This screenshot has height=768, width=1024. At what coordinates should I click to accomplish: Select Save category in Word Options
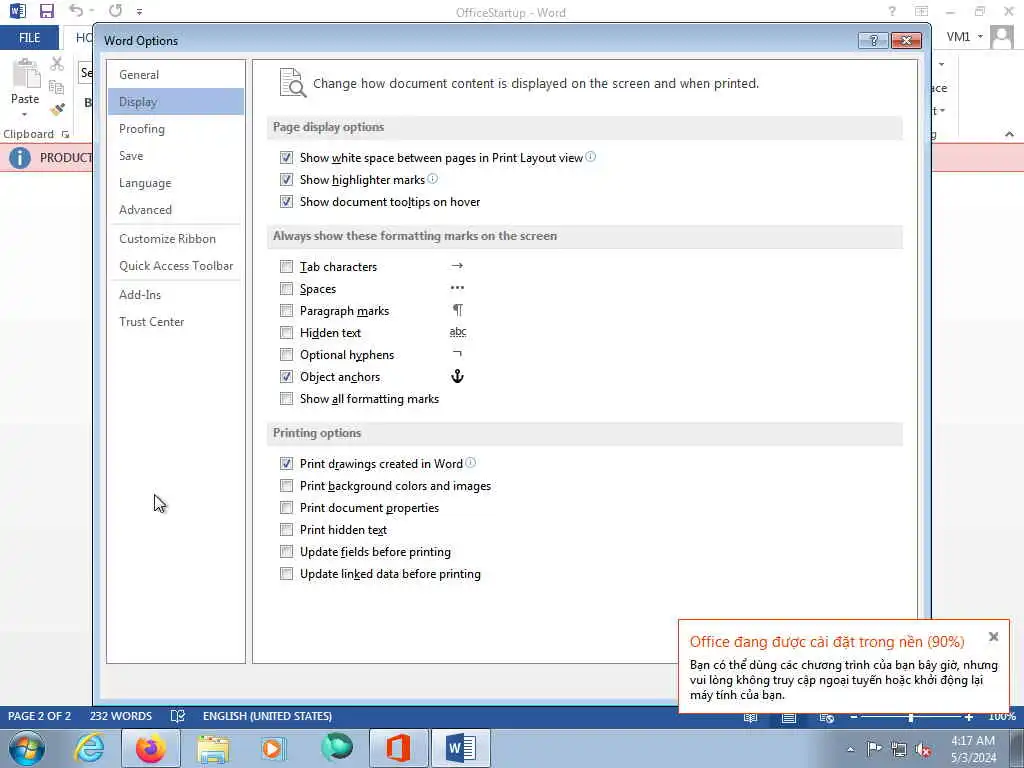point(176,155)
